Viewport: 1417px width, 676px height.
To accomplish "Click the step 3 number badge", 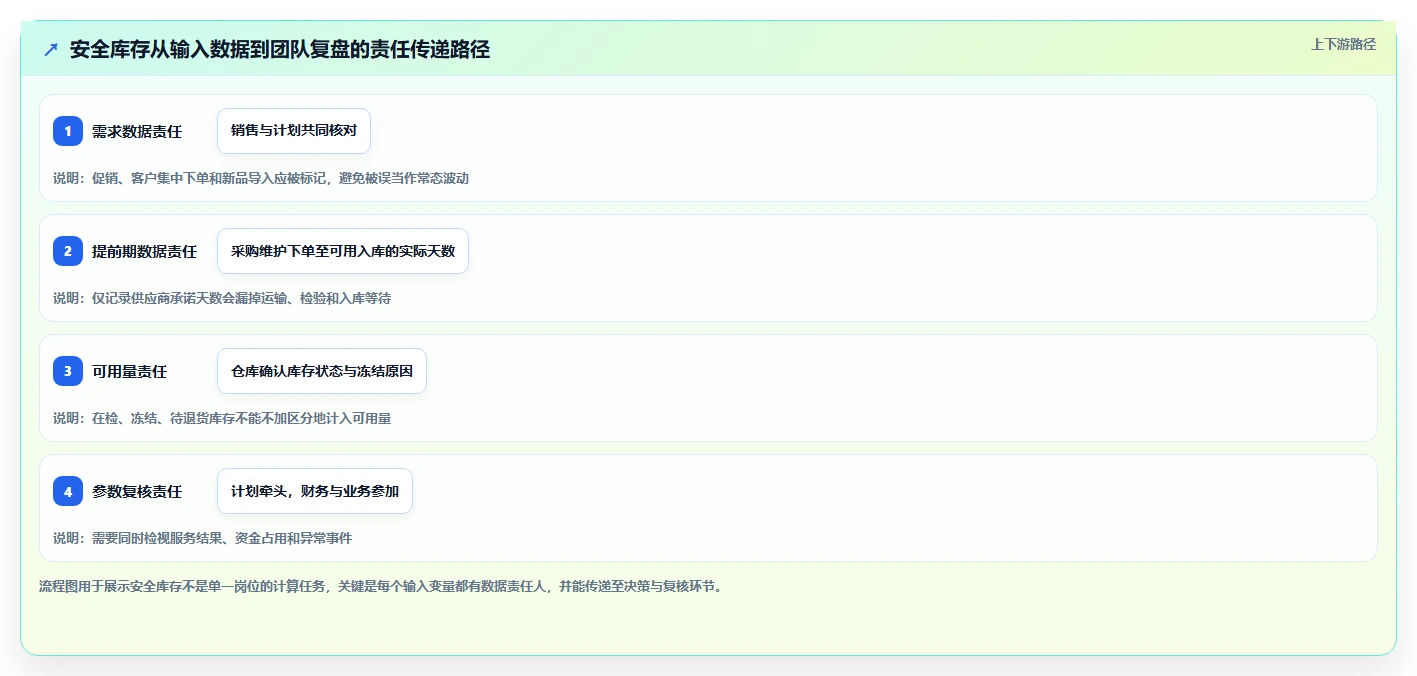I will [68, 371].
